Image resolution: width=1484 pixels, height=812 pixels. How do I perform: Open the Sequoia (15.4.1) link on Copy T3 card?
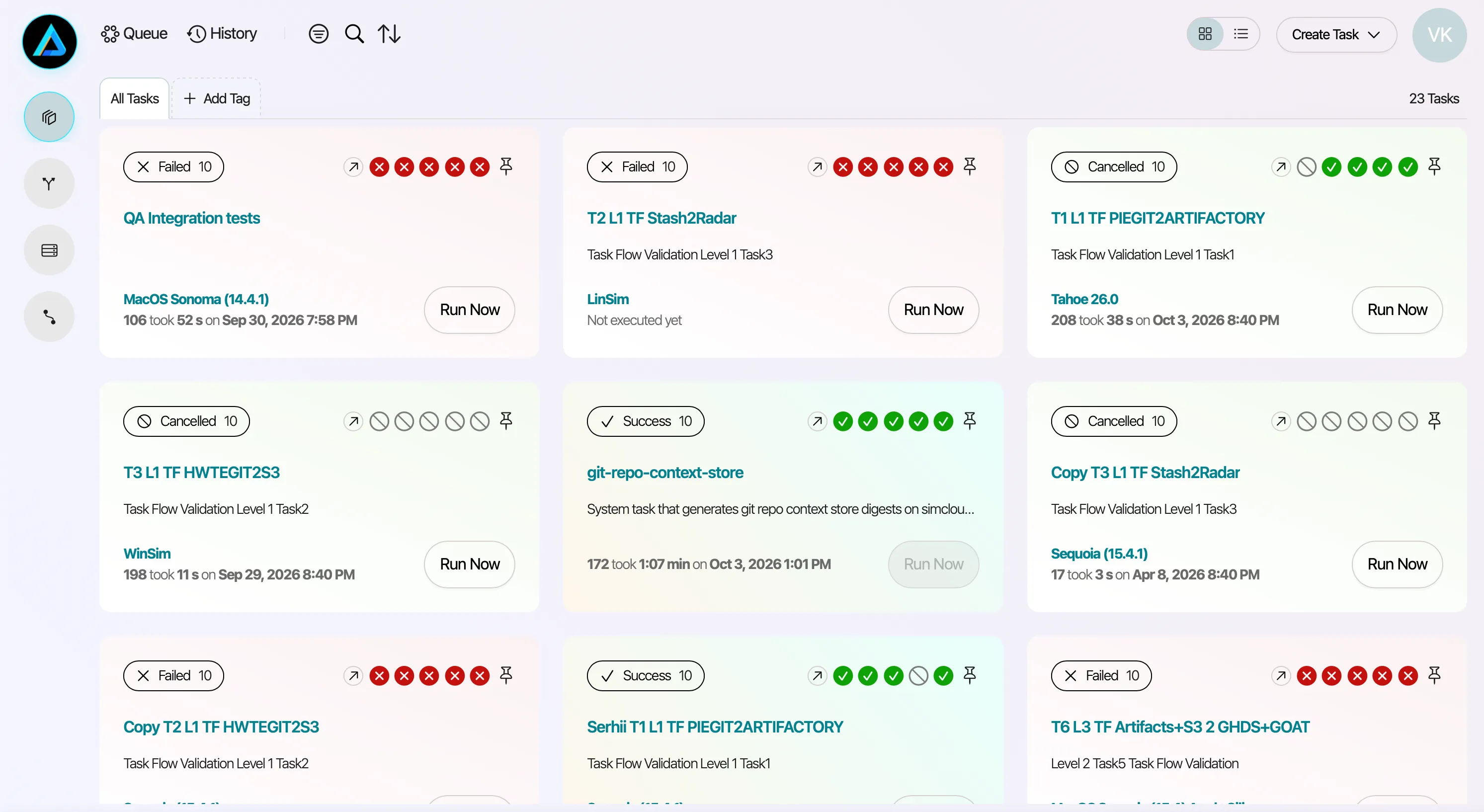(1099, 554)
